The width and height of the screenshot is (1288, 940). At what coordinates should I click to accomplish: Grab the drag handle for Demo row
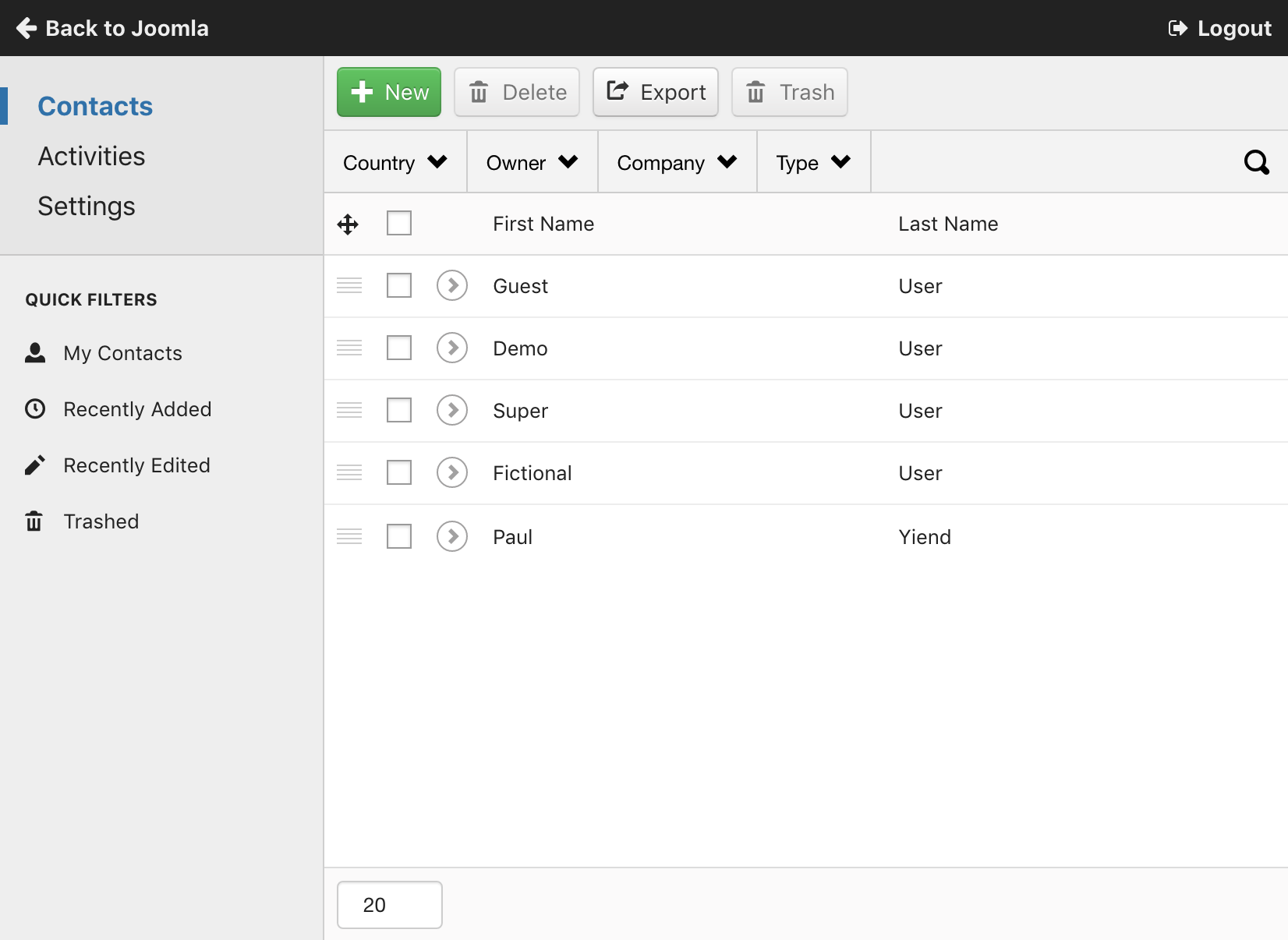pyautogui.click(x=349, y=348)
